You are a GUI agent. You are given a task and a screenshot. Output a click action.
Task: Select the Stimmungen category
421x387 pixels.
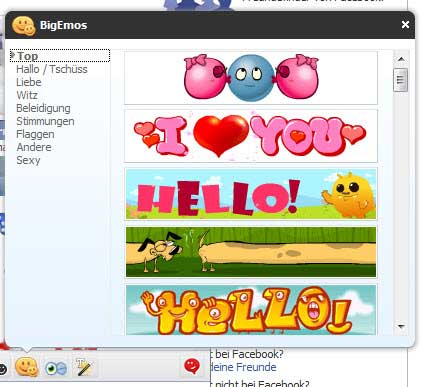45,121
